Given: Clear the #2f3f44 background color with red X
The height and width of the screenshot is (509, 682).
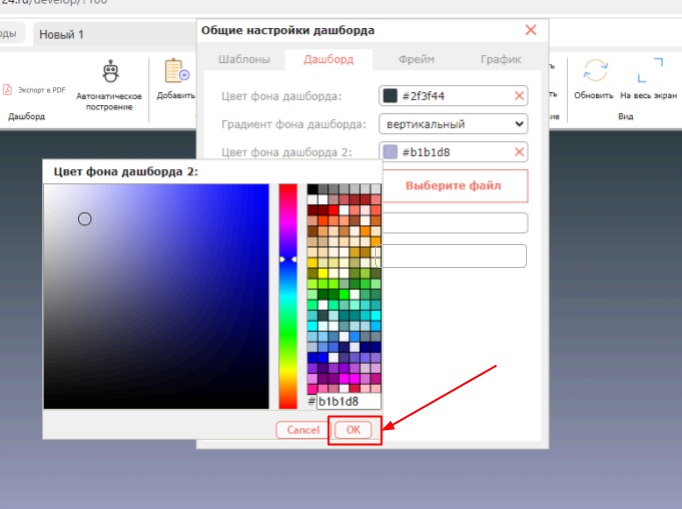Looking at the screenshot, I should point(519,96).
